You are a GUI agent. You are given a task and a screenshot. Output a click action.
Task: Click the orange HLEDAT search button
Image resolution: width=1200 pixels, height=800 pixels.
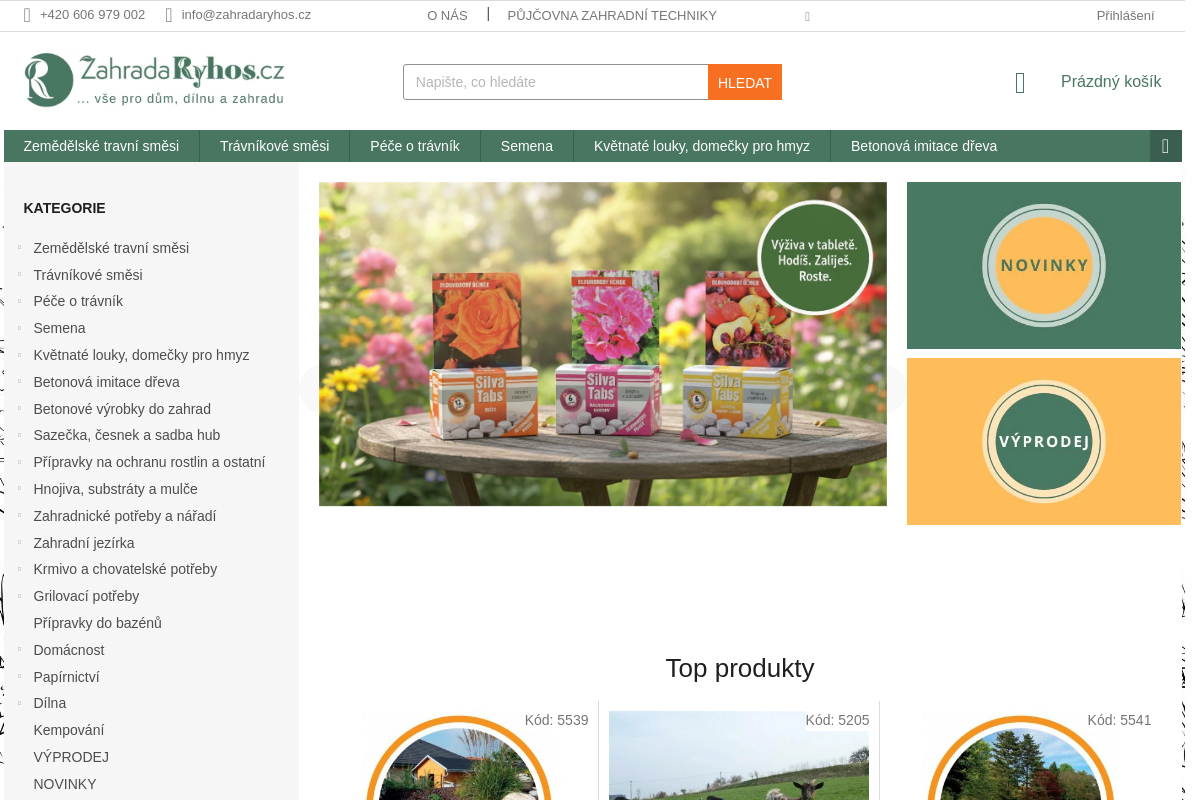[x=745, y=82]
